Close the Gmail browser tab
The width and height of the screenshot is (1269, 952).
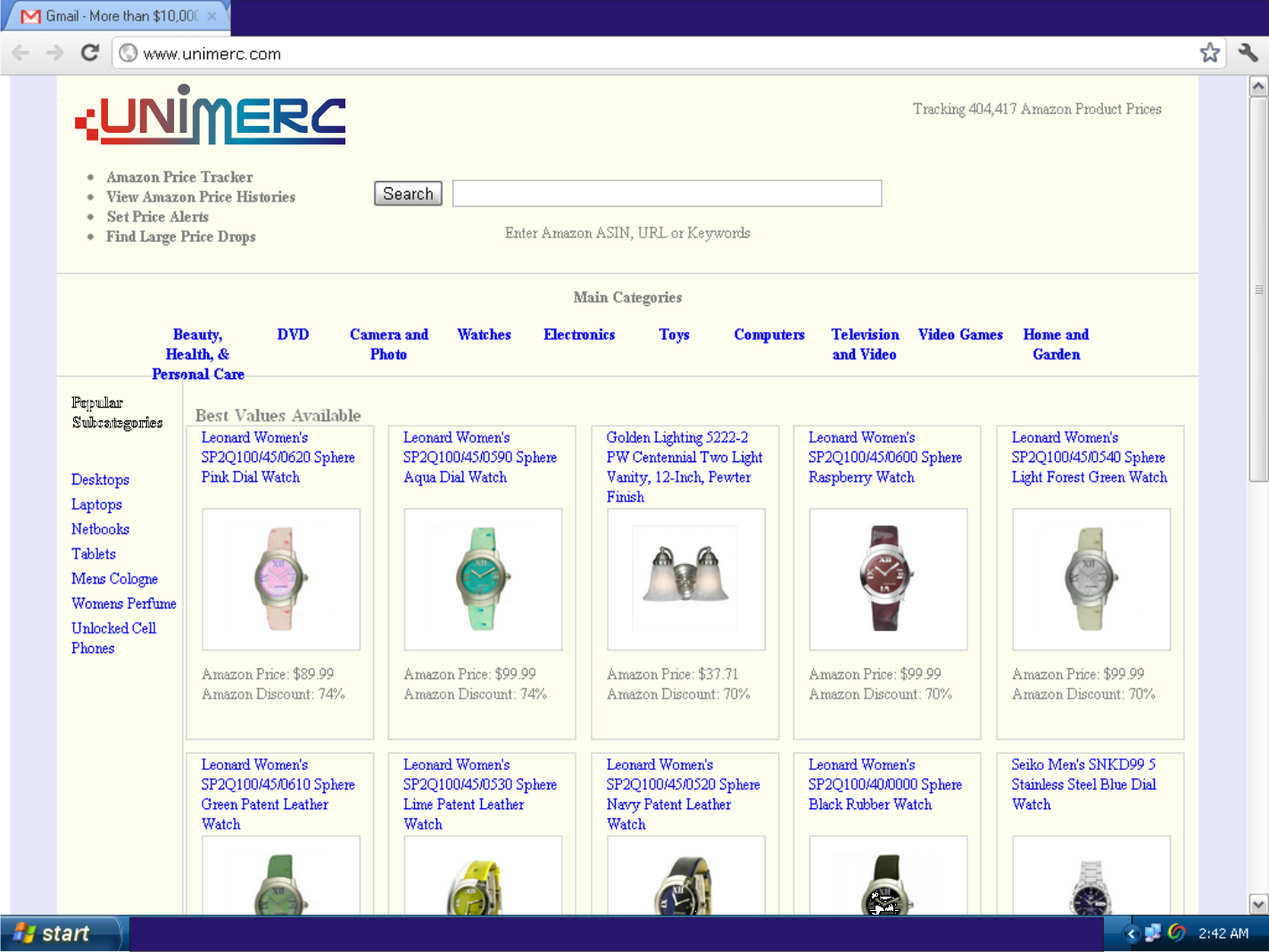pos(211,16)
